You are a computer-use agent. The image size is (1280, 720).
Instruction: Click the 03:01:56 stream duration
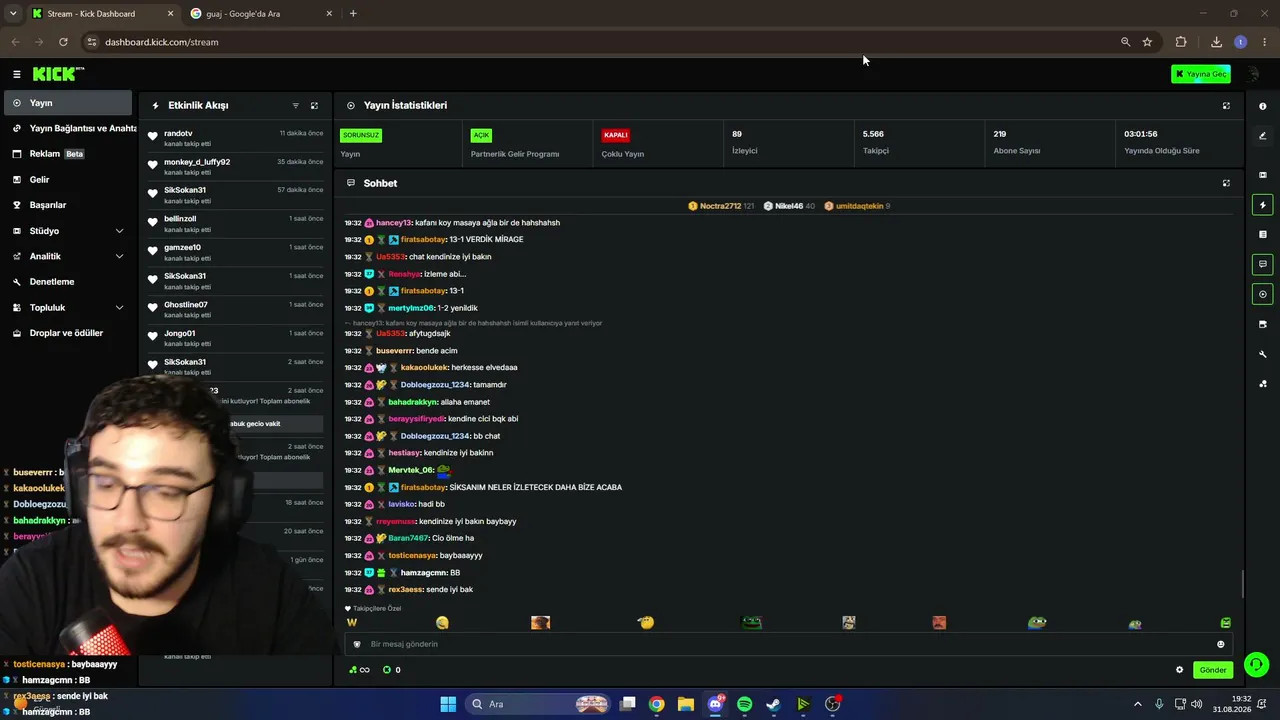click(x=1141, y=134)
